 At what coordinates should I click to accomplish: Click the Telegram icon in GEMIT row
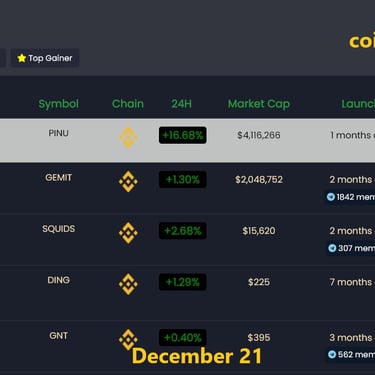[331, 197]
